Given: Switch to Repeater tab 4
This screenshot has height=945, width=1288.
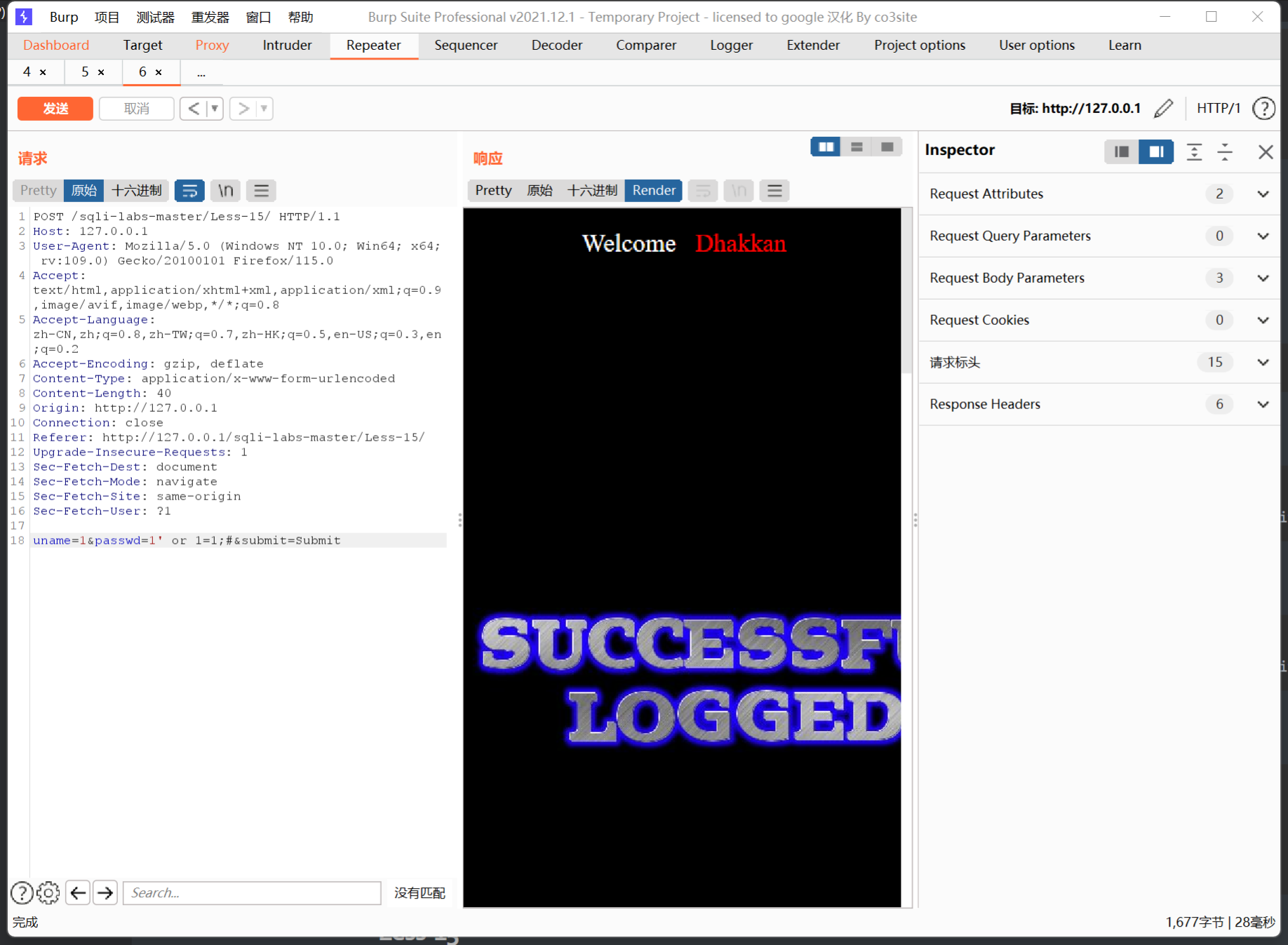Looking at the screenshot, I should click(x=27, y=72).
